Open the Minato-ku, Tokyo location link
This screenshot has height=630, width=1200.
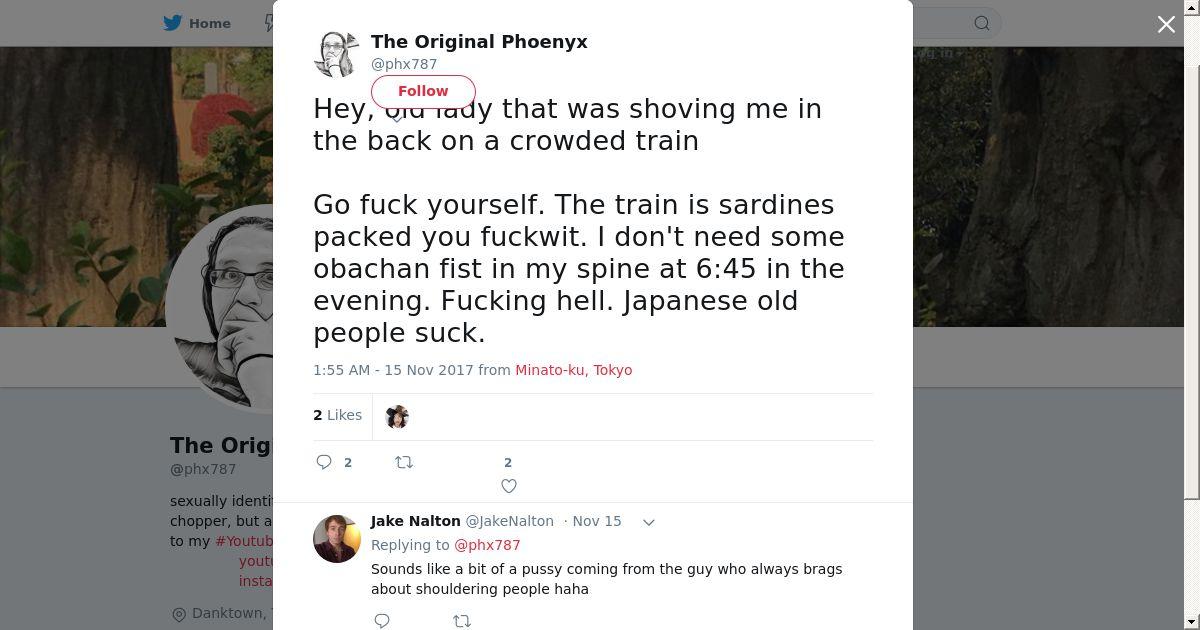click(573, 370)
